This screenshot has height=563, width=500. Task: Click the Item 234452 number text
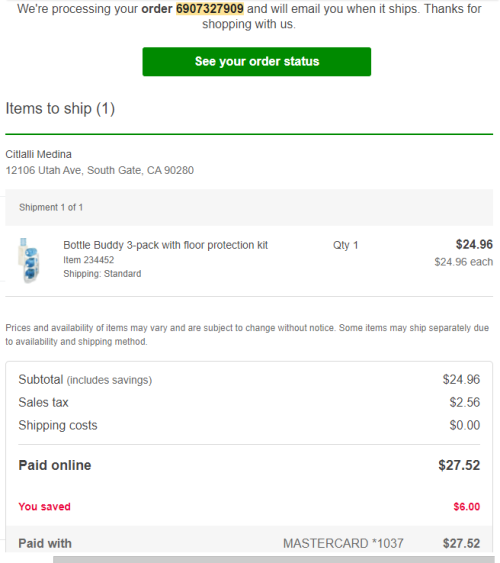[89, 260]
